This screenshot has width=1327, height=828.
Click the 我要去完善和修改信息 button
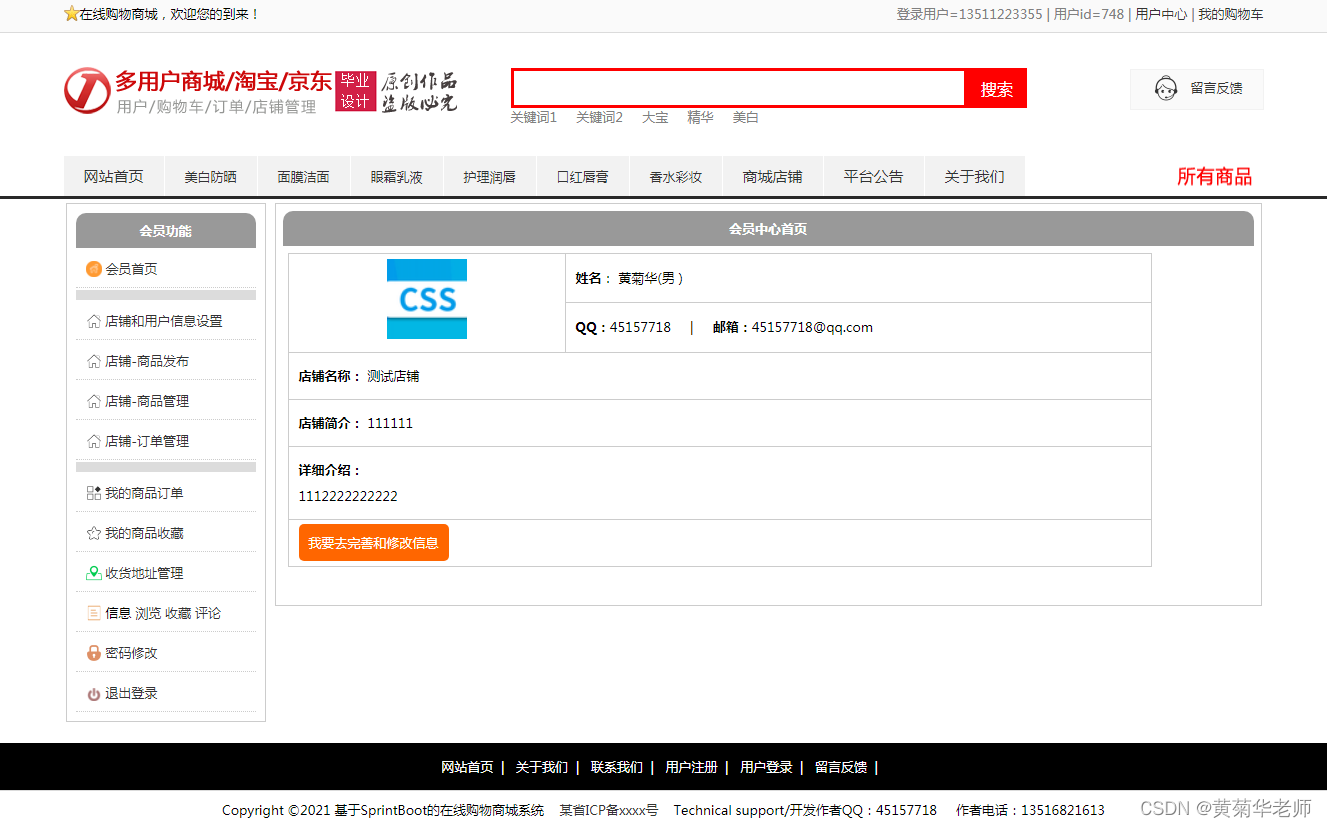tap(373, 542)
